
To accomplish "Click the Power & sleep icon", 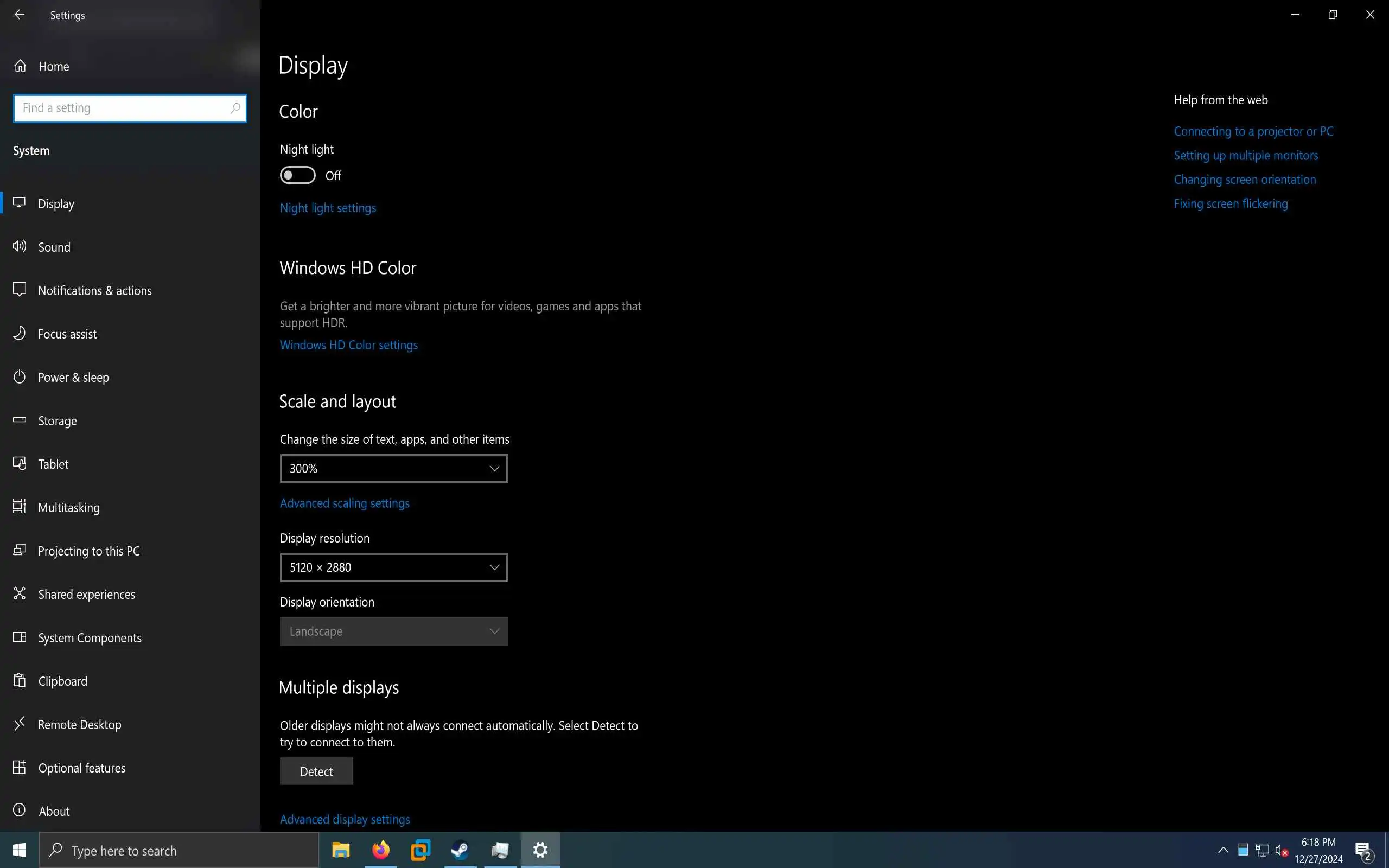I will 20,377.
